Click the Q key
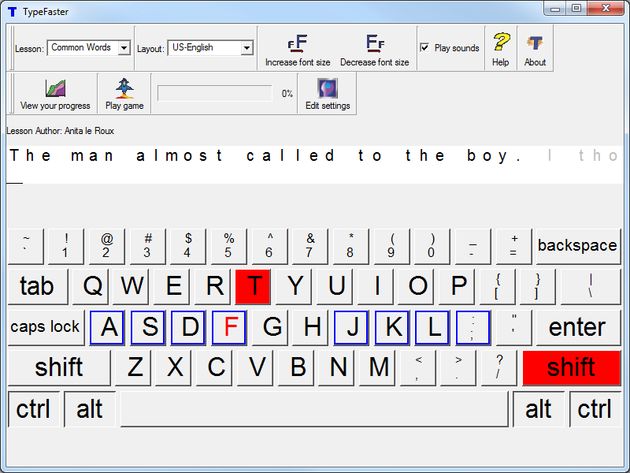This screenshot has height=473, width=630. click(90, 287)
